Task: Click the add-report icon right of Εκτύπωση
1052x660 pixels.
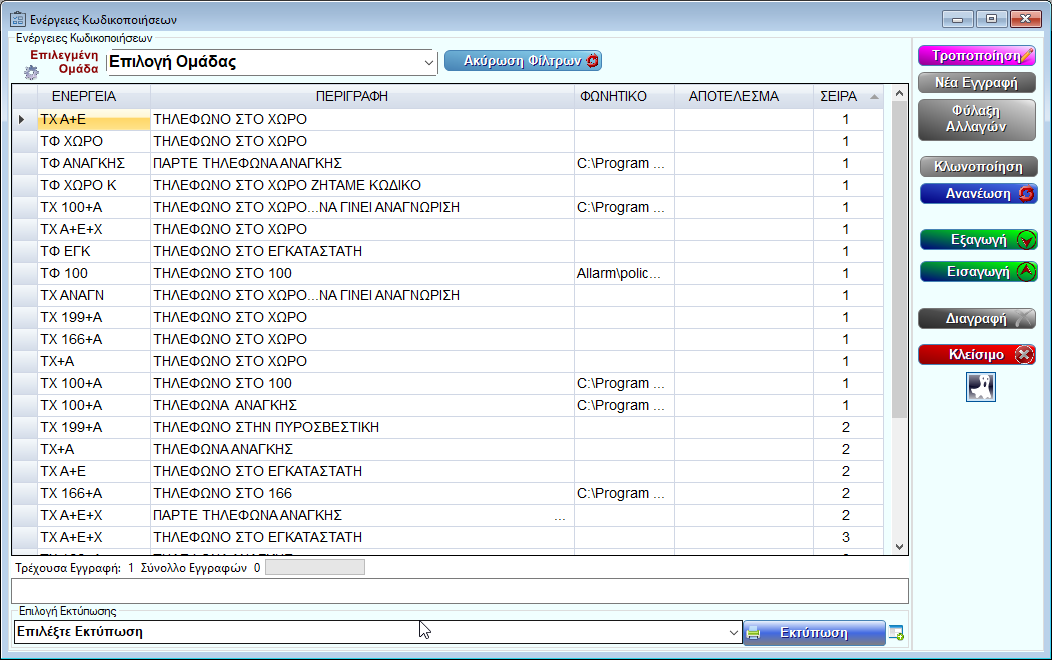Action: click(x=896, y=632)
